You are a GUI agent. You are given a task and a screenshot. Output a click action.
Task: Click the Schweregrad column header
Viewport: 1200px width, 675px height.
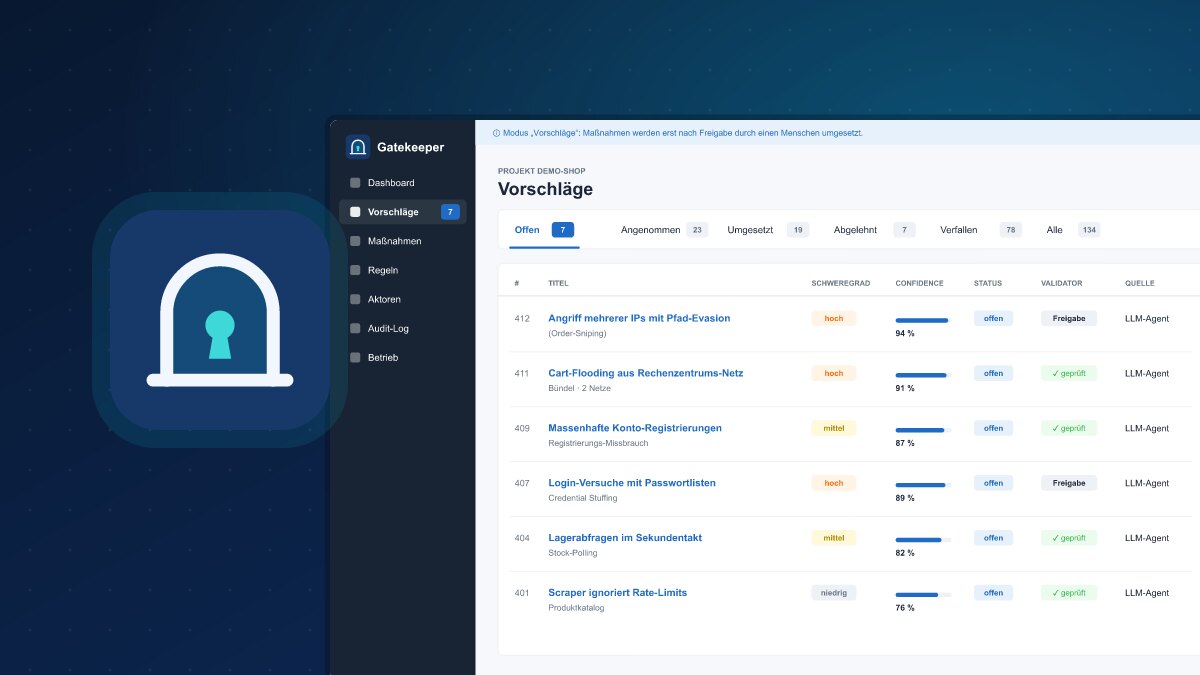(x=841, y=283)
